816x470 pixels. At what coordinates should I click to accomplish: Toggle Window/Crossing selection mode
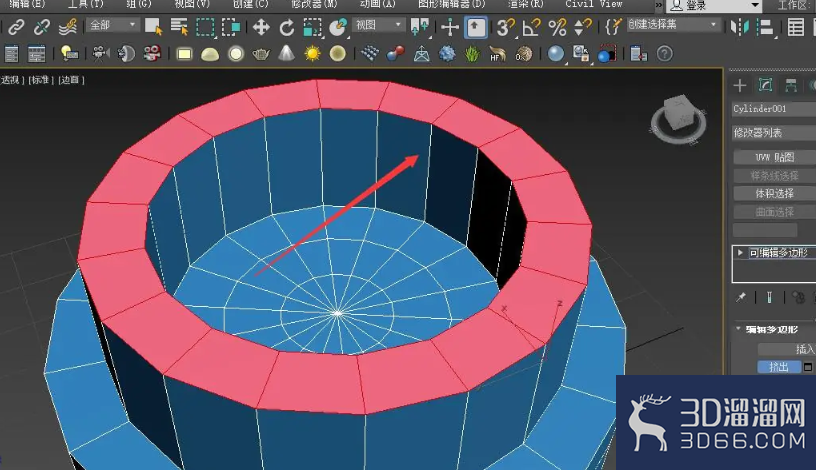click(x=231, y=27)
